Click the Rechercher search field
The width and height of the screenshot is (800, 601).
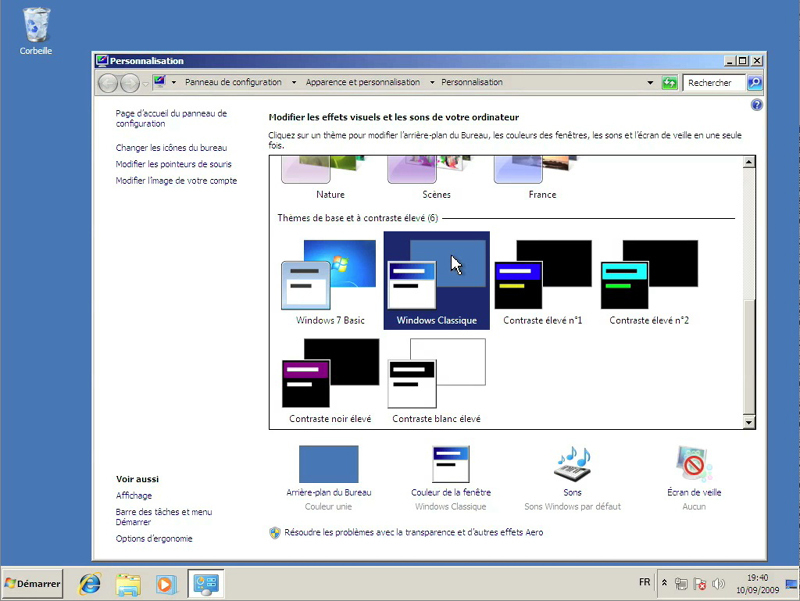(714, 83)
